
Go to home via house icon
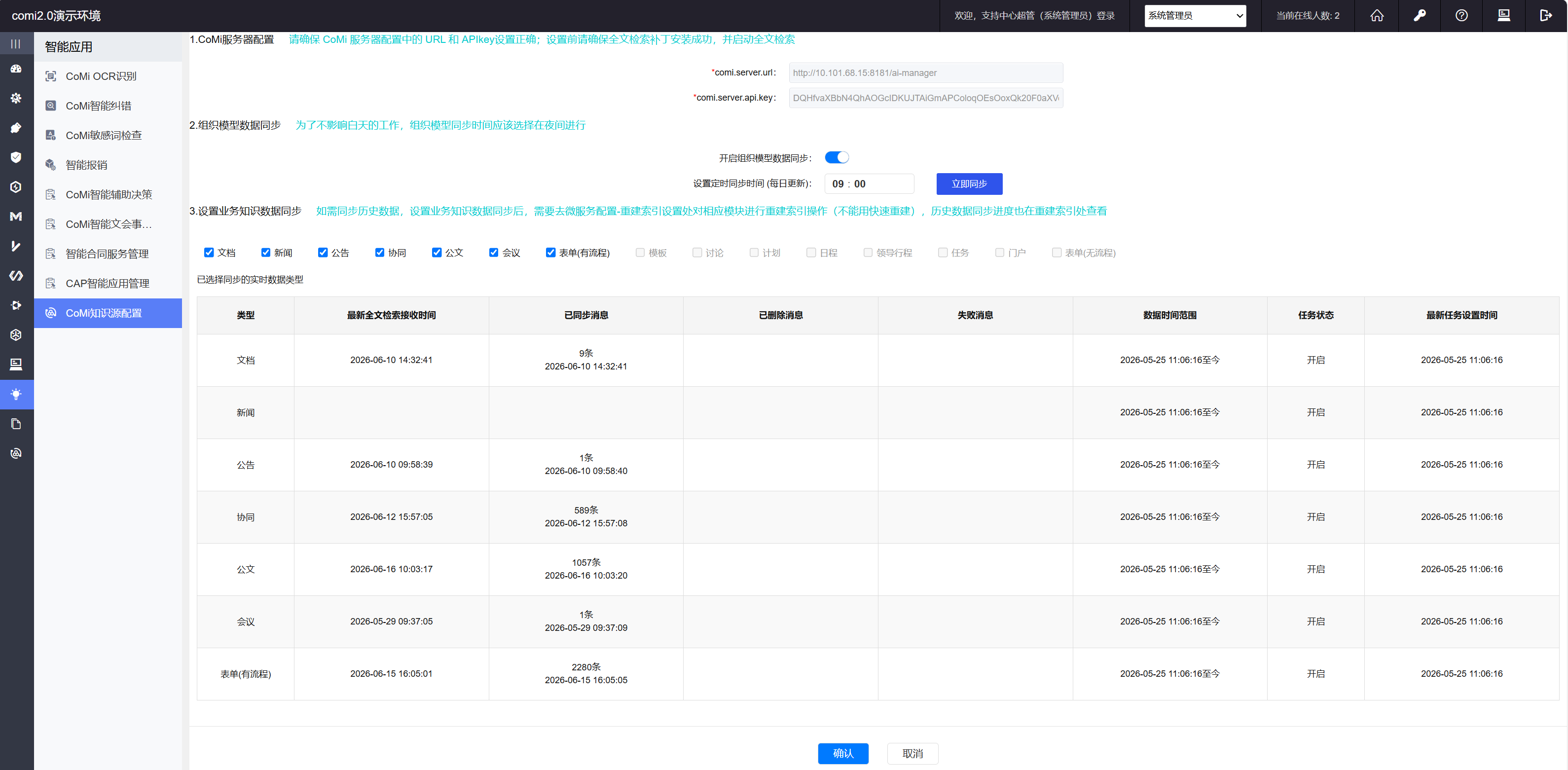(x=1376, y=16)
